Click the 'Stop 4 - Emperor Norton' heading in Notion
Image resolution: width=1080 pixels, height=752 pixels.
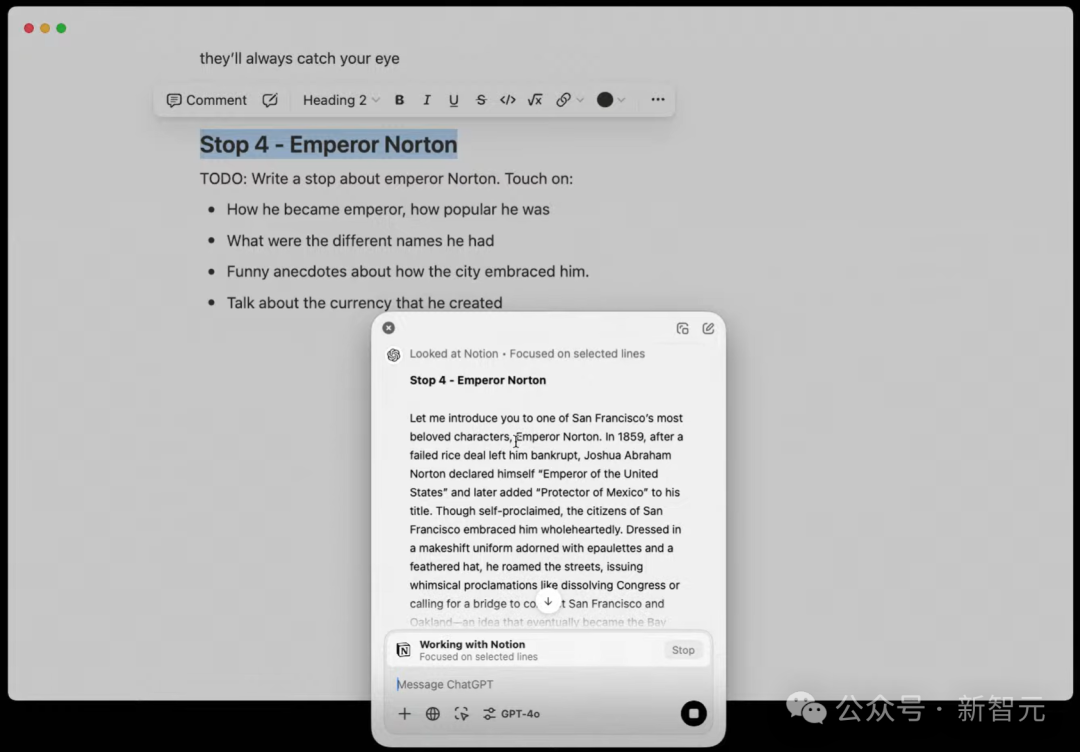point(329,145)
